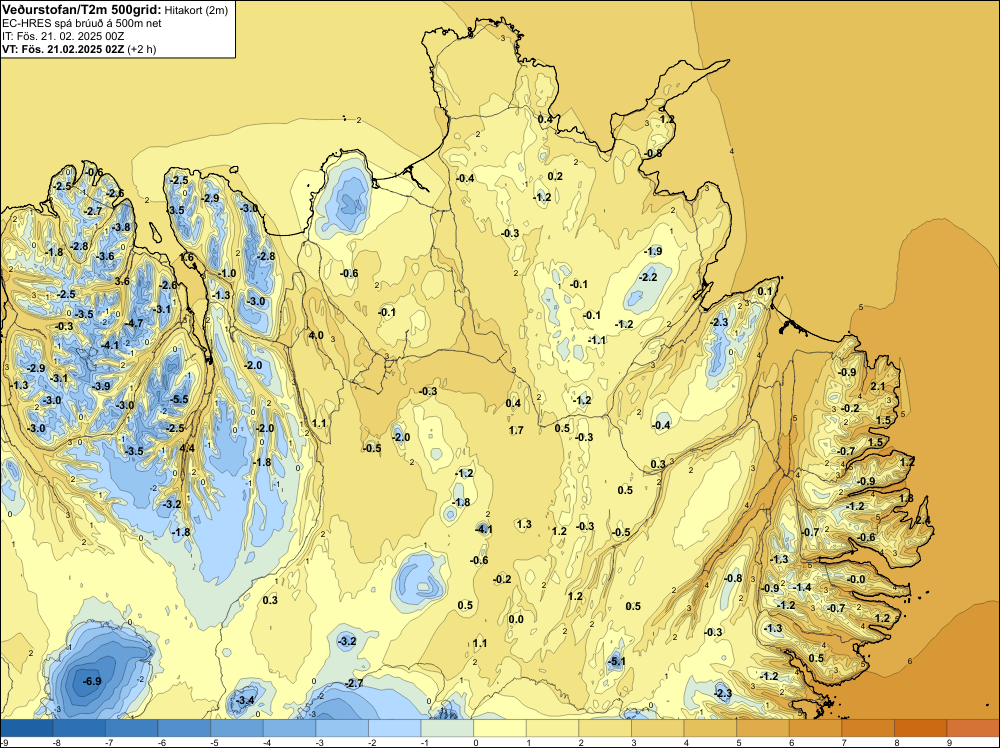Click the 'VT: Fös. 21.02.2025 02Z' valid time
The height and width of the screenshot is (748, 1000).
(x=63, y=49)
